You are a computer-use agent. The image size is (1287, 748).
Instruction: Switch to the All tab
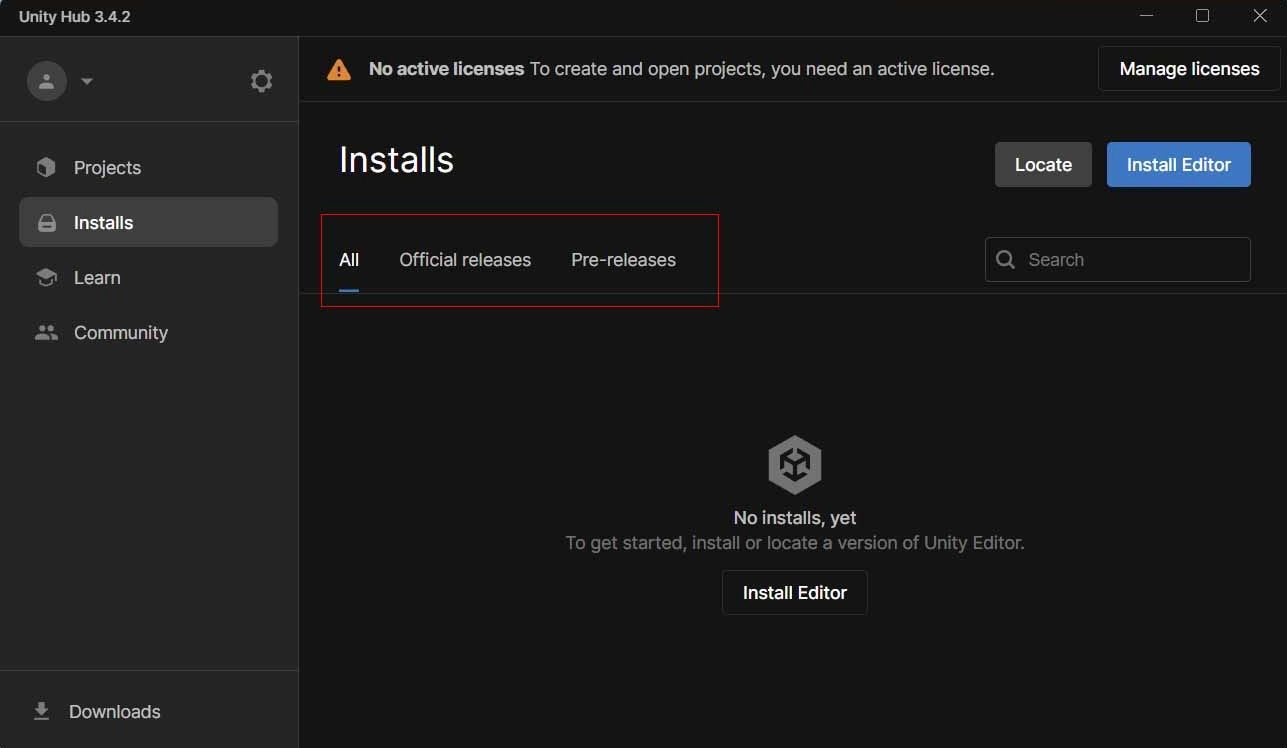click(x=349, y=260)
